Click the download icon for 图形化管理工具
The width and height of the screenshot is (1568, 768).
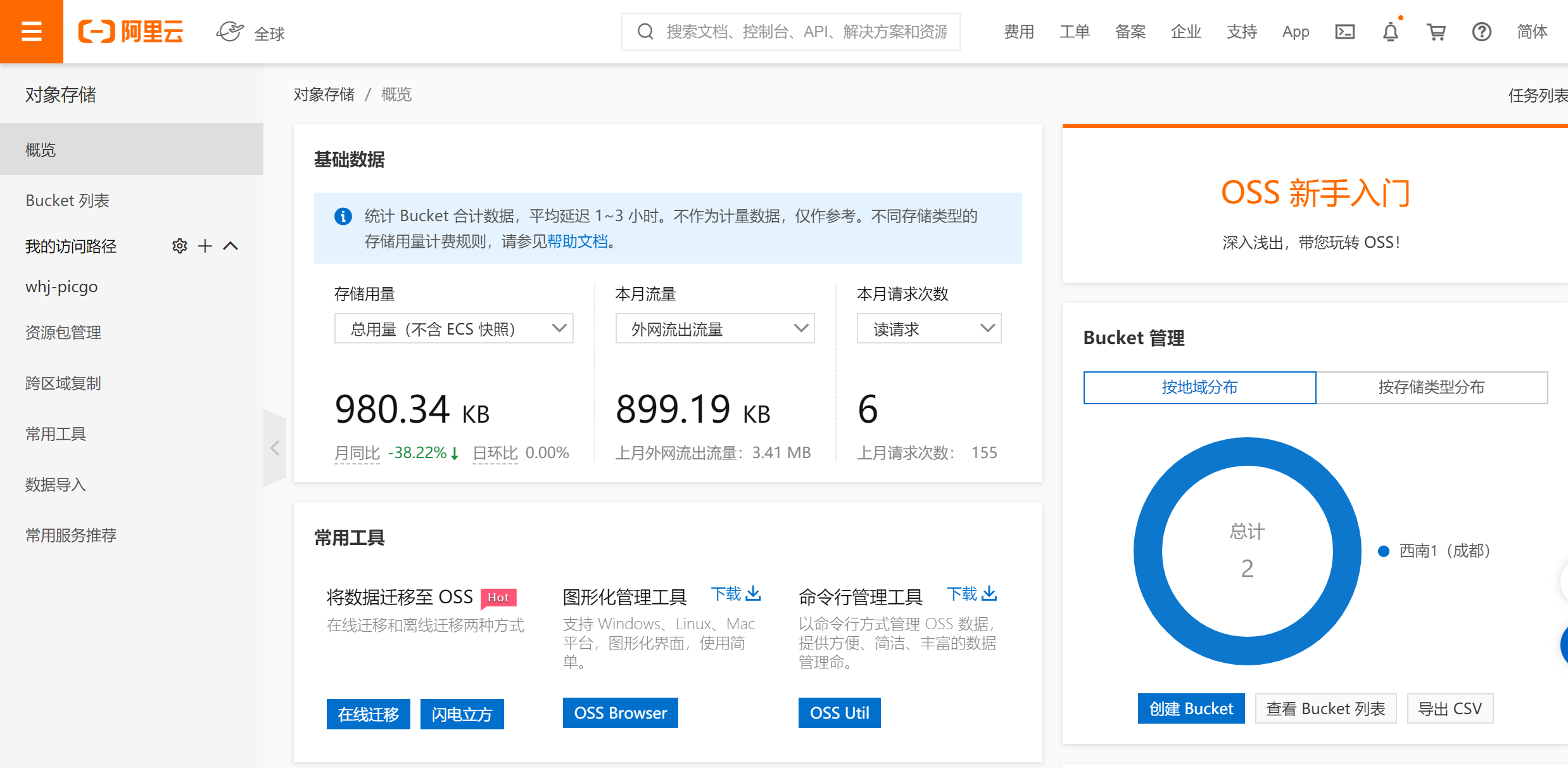[753, 594]
